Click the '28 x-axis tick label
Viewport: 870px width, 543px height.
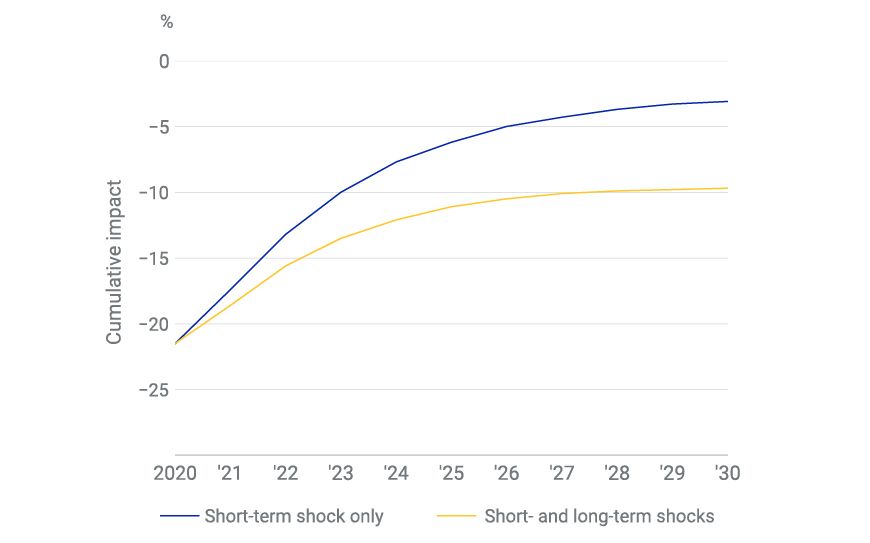tap(617, 471)
